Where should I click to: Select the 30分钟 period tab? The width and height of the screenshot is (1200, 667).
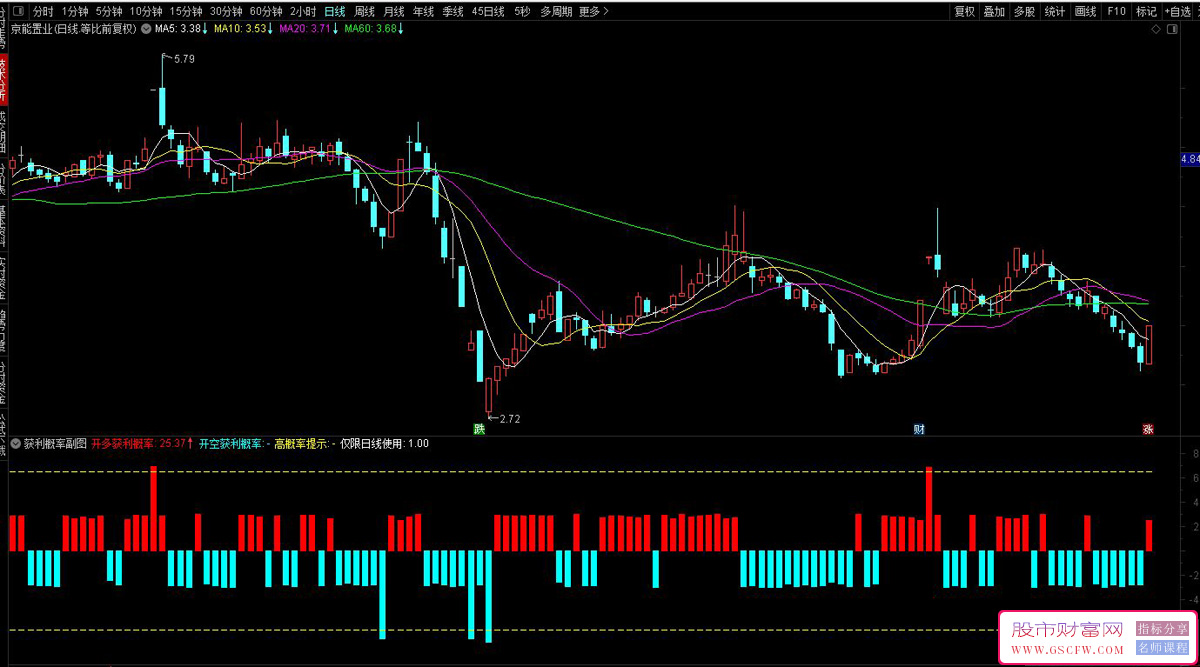[226, 12]
